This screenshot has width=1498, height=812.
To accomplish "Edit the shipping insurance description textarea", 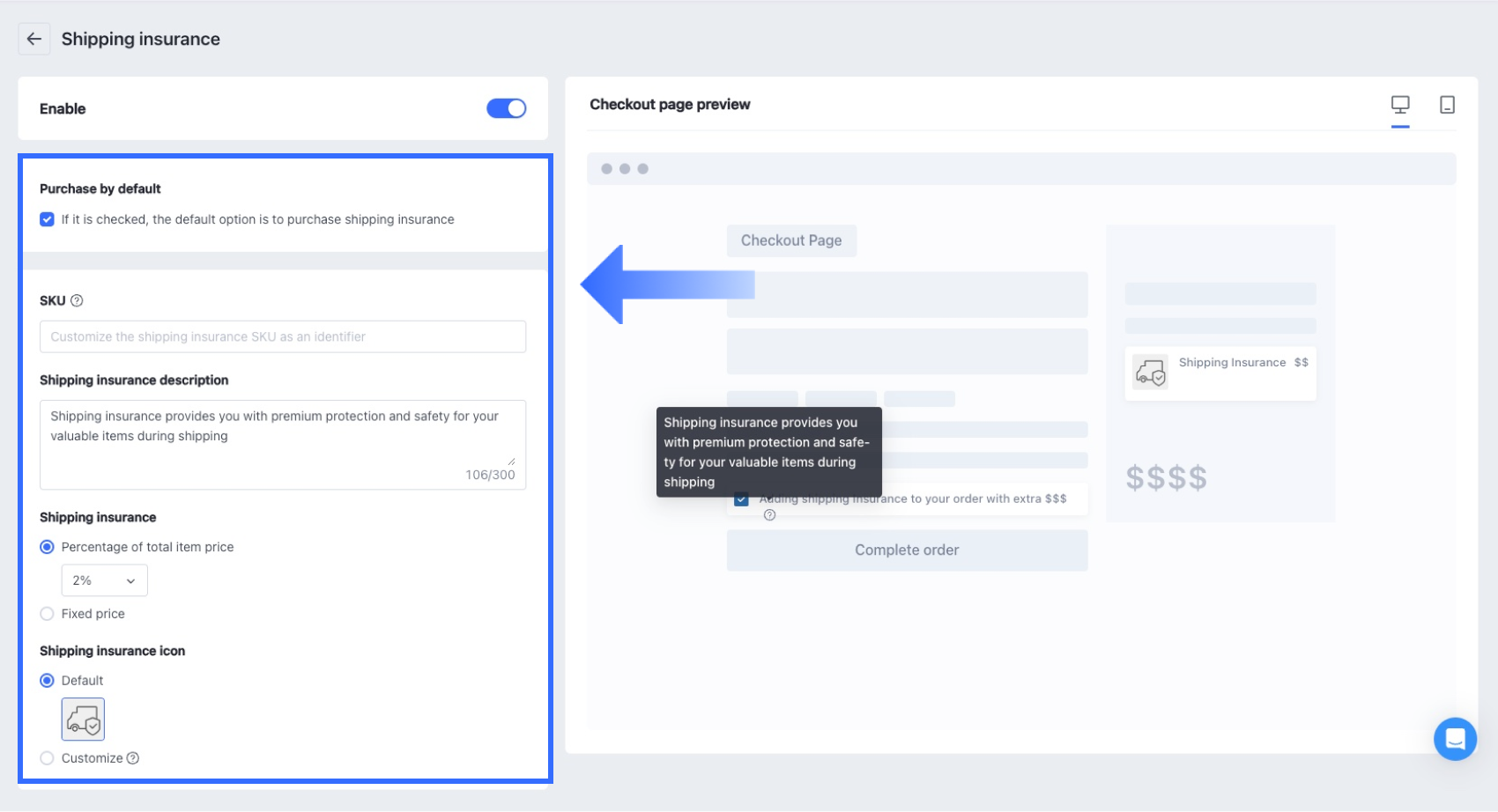I will click(283, 445).
